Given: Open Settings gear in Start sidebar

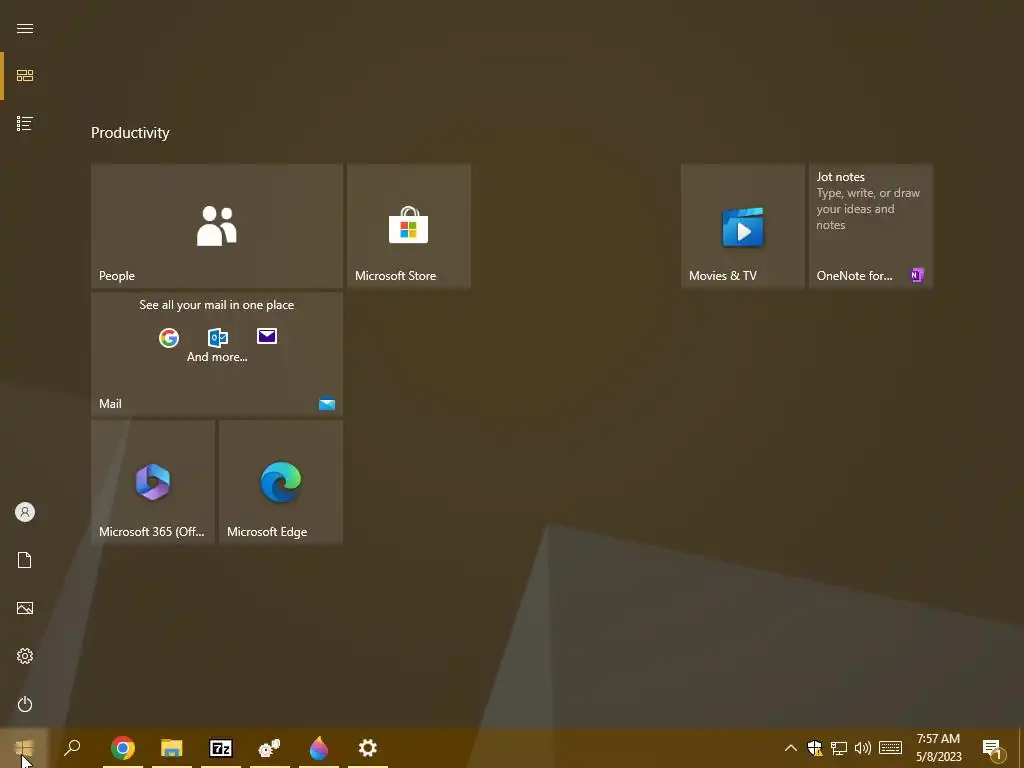Looking at the screenshot, I should coord(25,656).
